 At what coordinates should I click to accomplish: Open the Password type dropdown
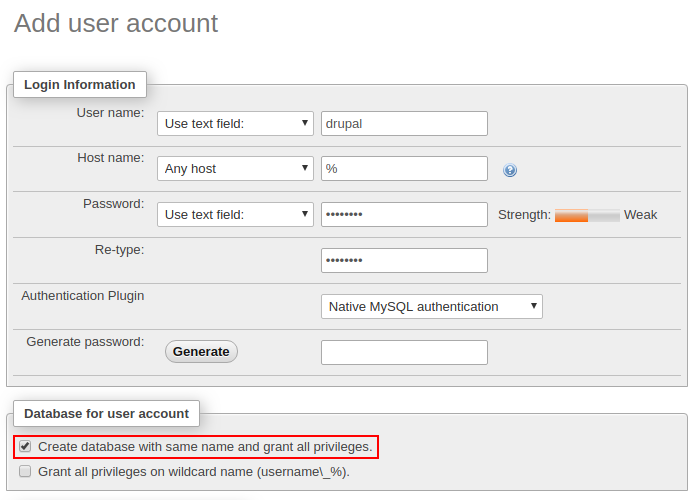tap(236, 214)
